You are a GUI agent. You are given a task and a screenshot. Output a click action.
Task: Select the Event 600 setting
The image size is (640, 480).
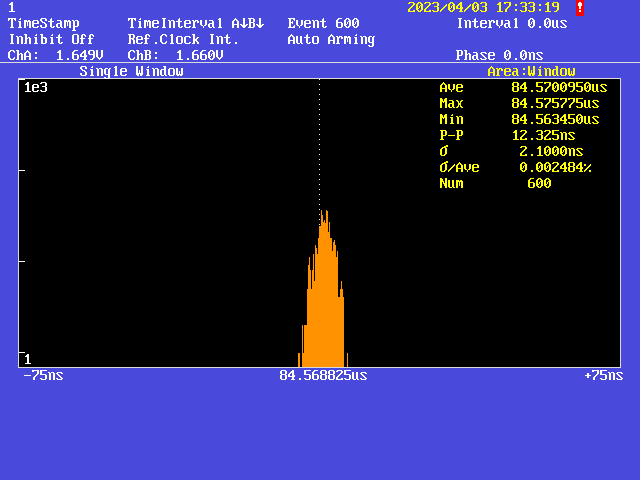tap(323, 23)
